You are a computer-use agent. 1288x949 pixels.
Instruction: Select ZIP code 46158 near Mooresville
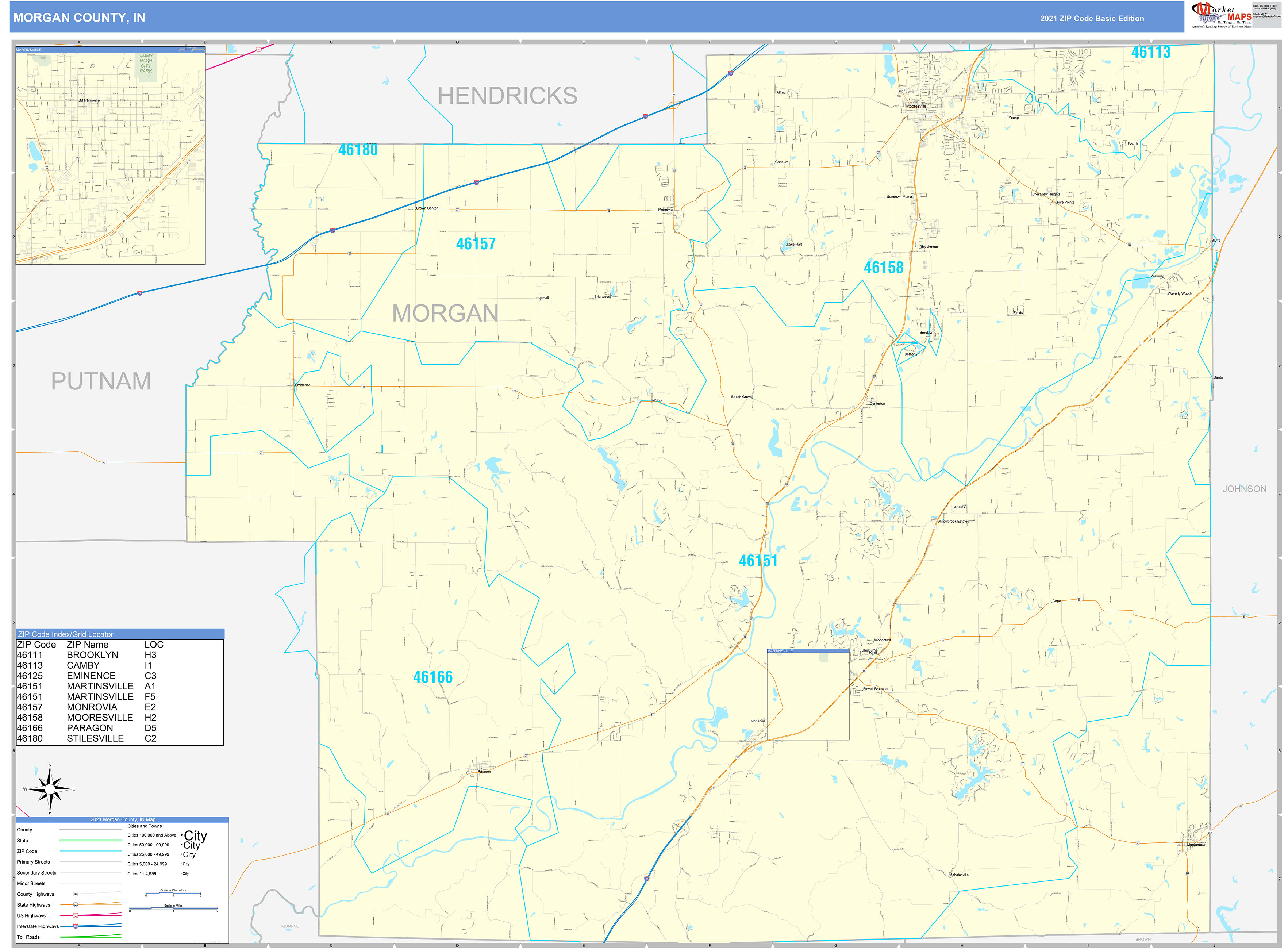point(884,268)
